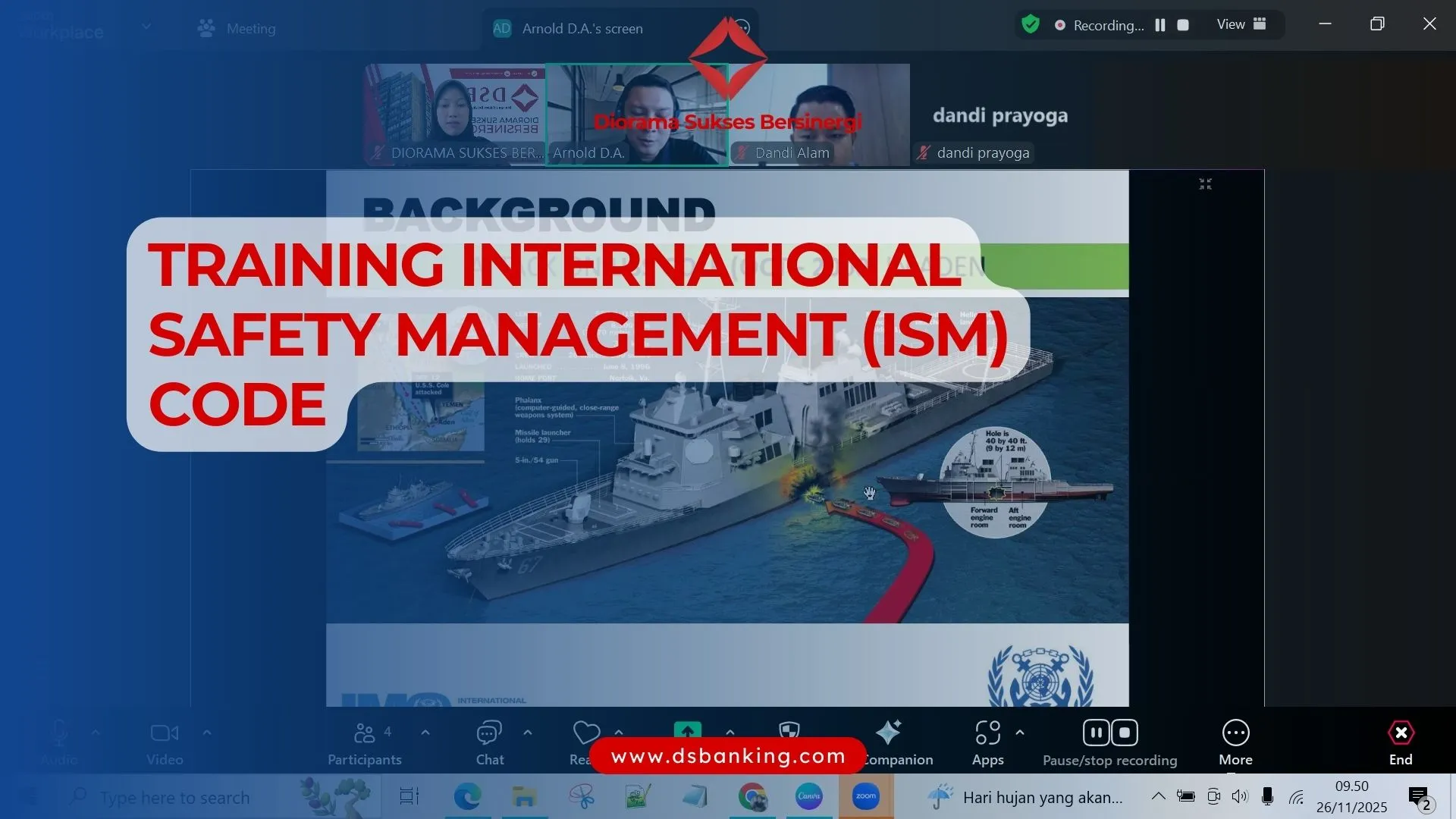Open the volume control in system tray
1456x819 pixels.
click(1241, 797)
